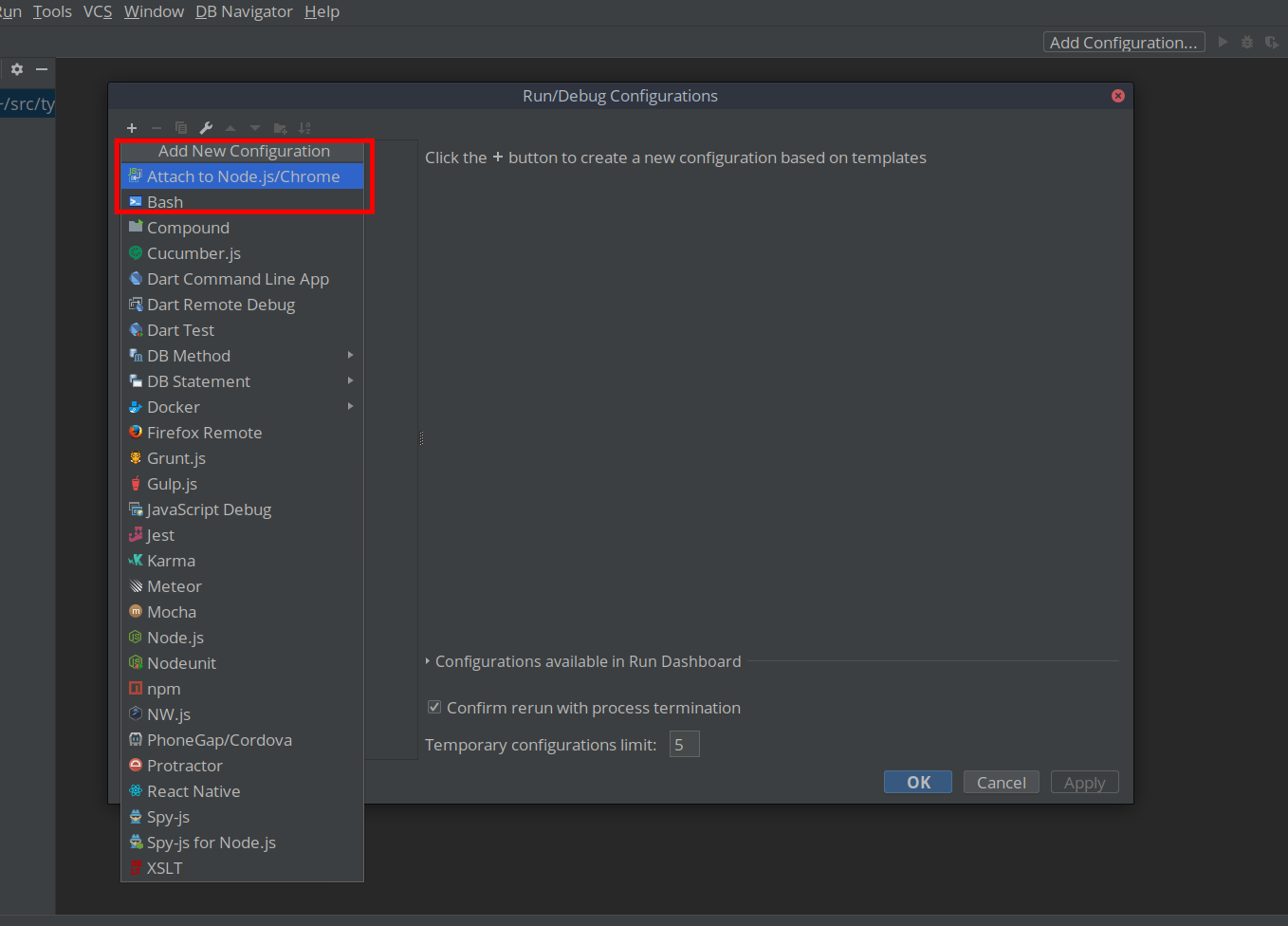This screenshot has height=926, width=1288.
Task: Click the Run with Coverage toolbar icon
Action: click(1272, 43)
